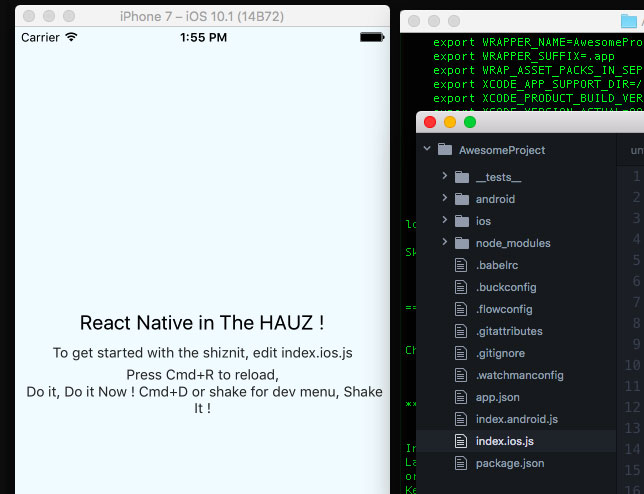Click the package.json file icon
The width and height of the screenshot is (644, 494).
point(461,463)
